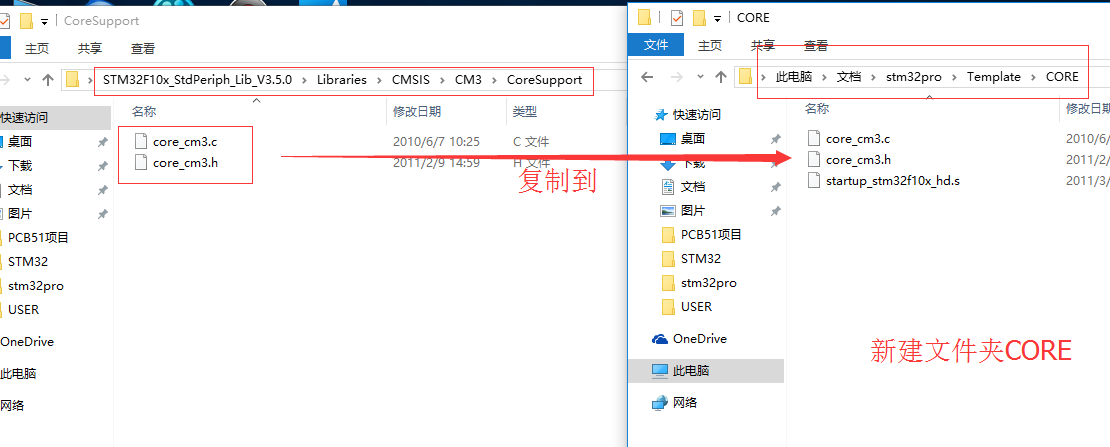
Task: Expand the chevron after Libraries in the breadcrumb
Action: tap(379, 80)
